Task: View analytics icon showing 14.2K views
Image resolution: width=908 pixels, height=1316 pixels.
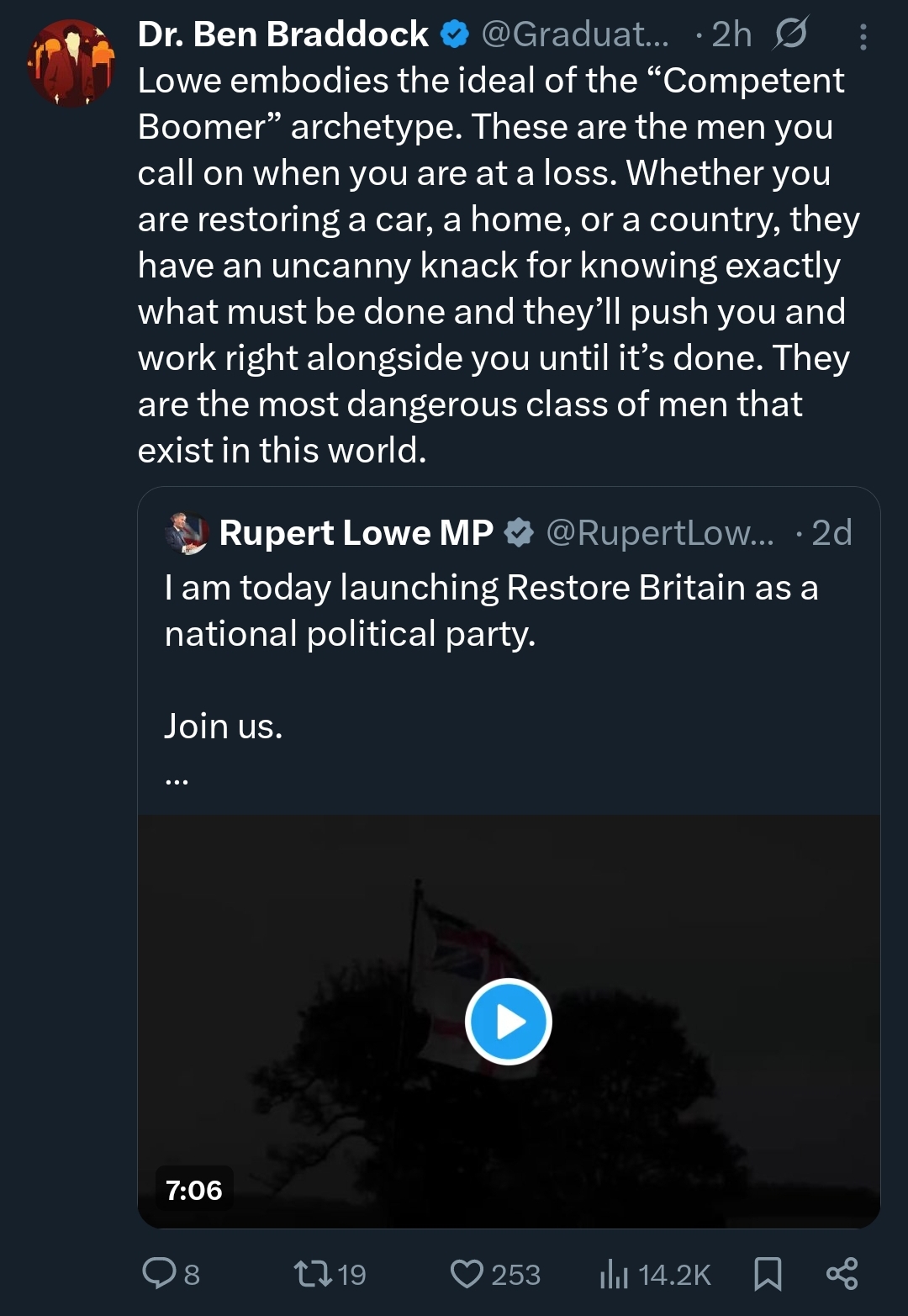Action: pos(615,1274)
